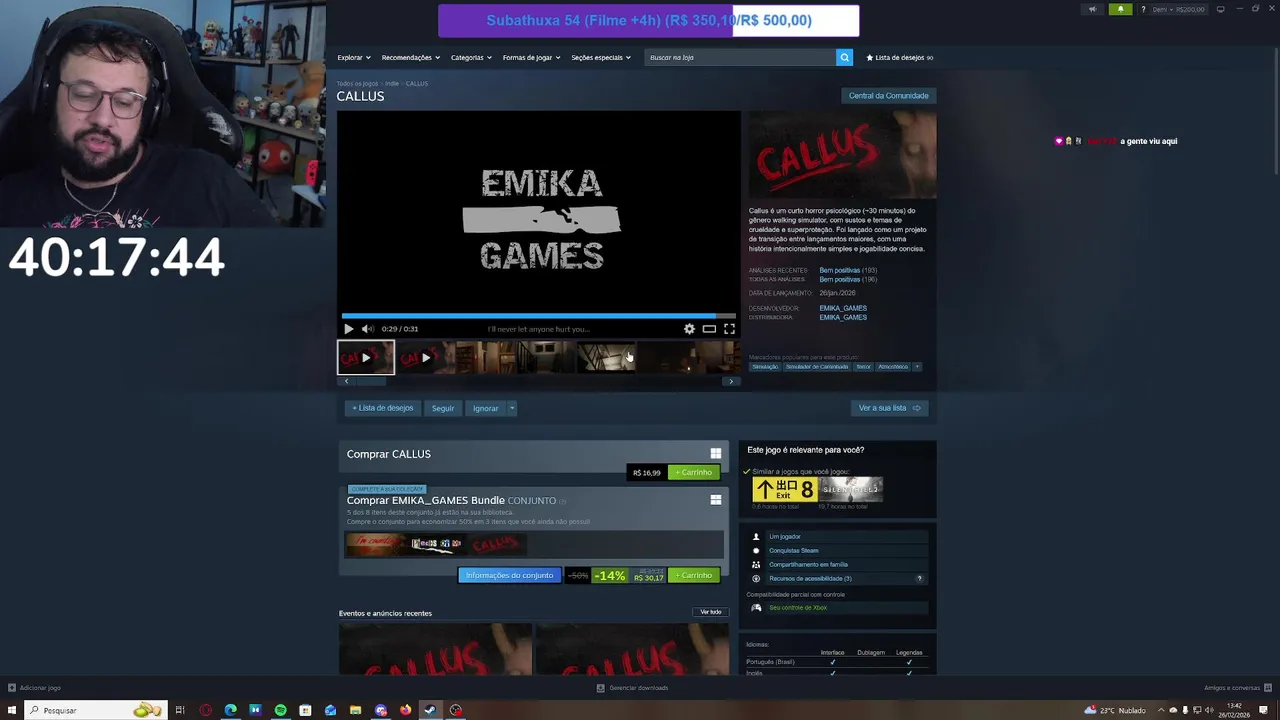Screen dimensions: 1280x720
Task: Select the first trailer thumbnail
Action: (366, 357)
